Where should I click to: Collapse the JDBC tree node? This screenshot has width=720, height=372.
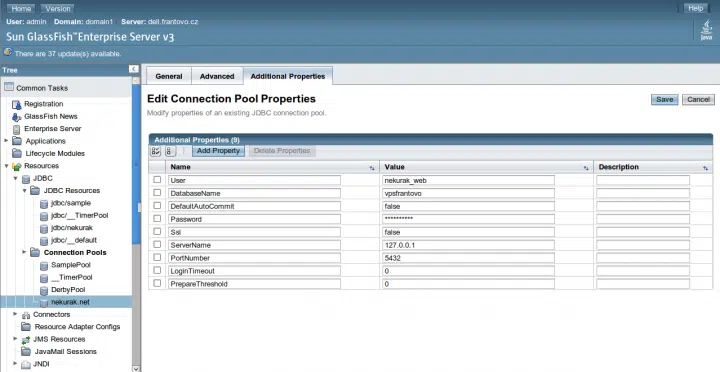pos(15,178)
